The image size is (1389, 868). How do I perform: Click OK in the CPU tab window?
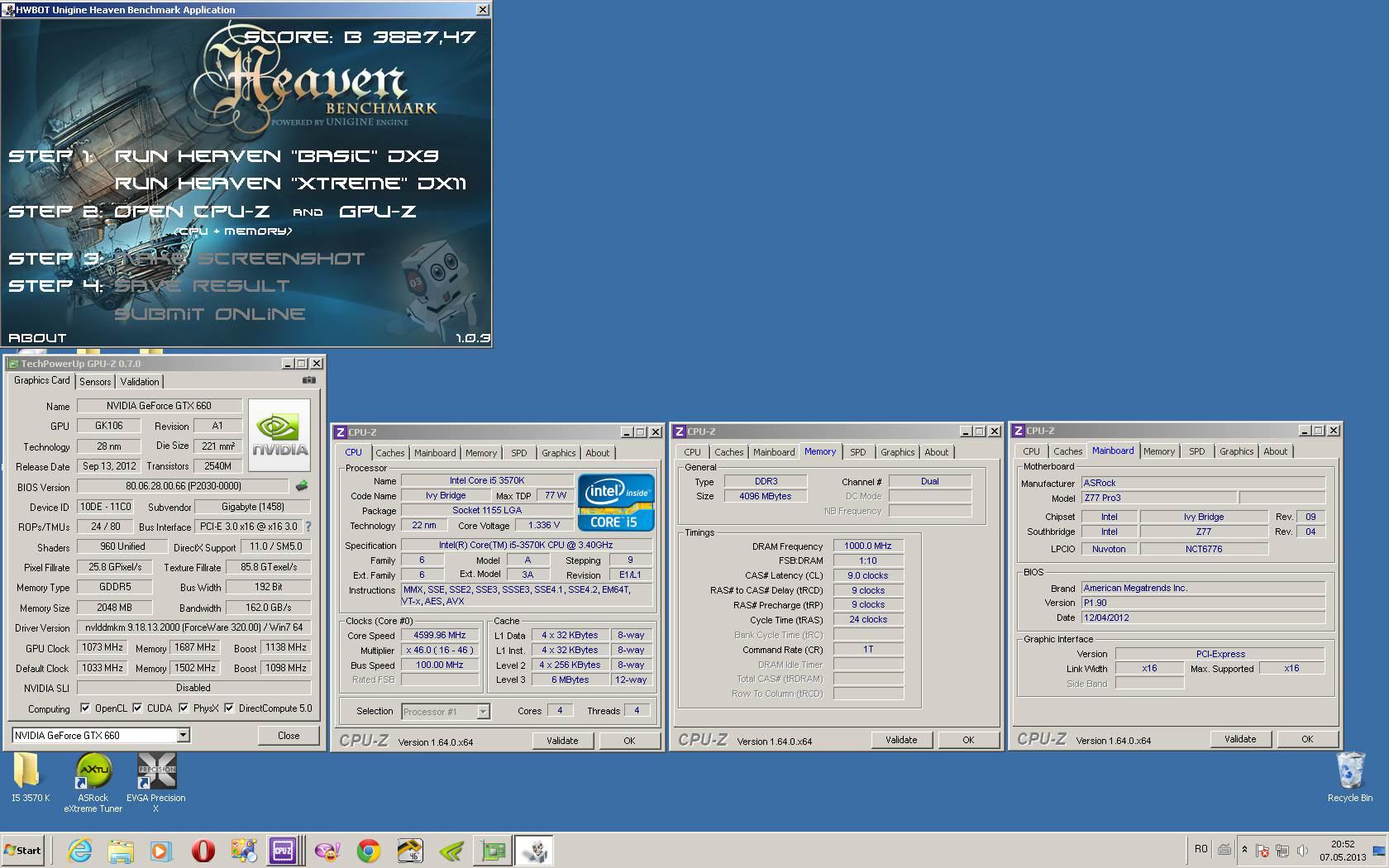coord(629,741)
